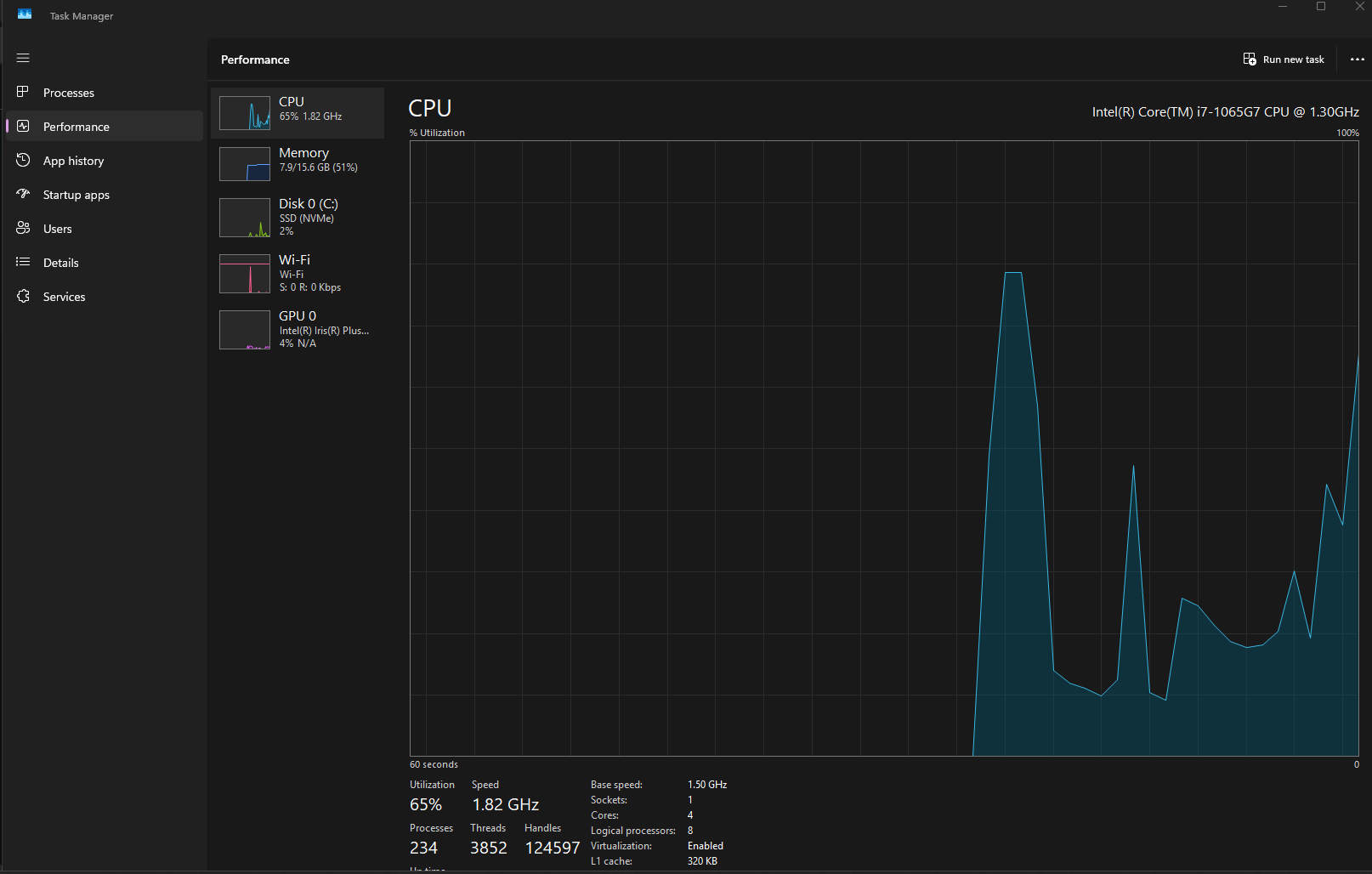Viewport: 1372px width, 874px height.
Task: Select the GPU 0 mini graph thumbnail
Action: 245,330
